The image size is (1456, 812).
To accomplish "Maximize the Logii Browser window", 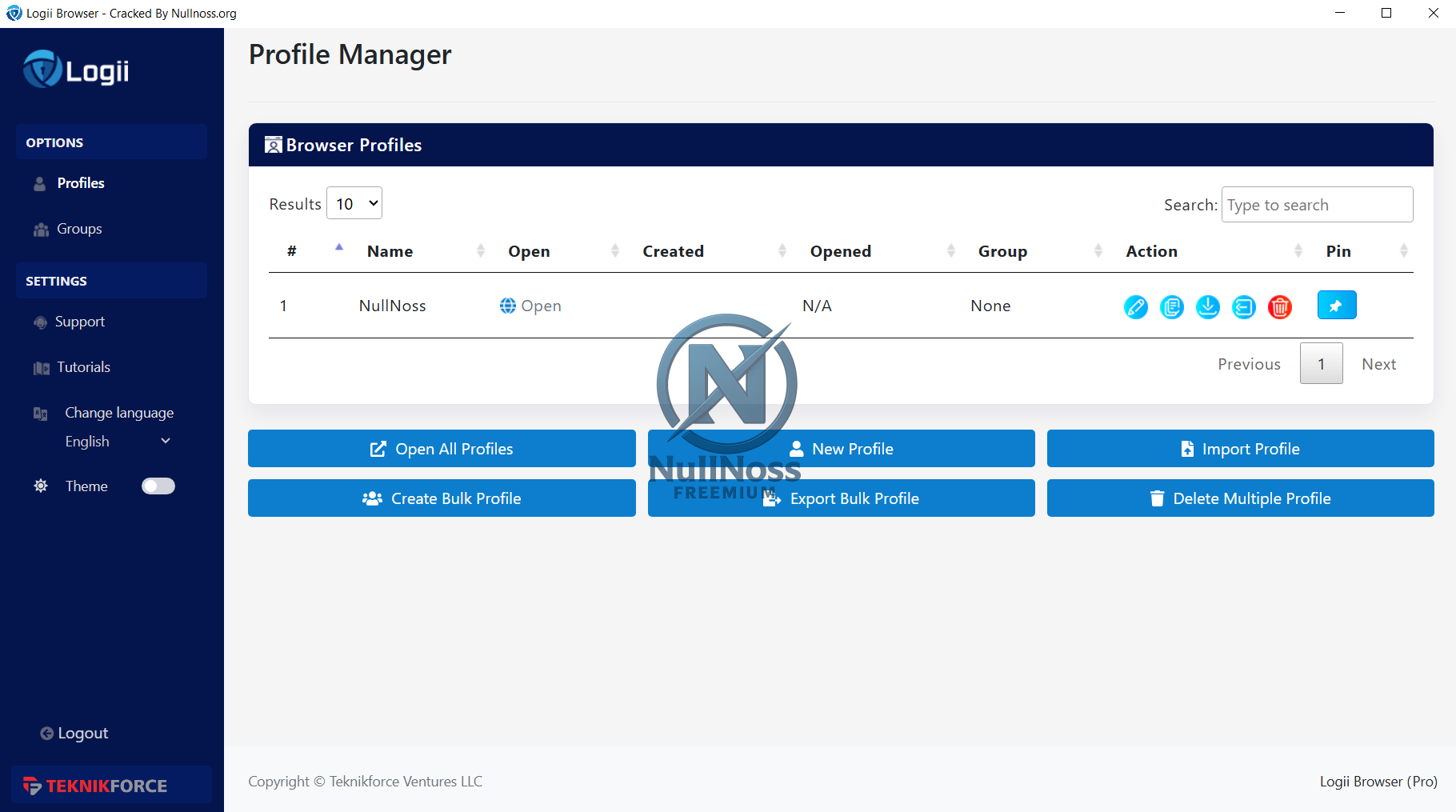I will tap(1386, 13).
